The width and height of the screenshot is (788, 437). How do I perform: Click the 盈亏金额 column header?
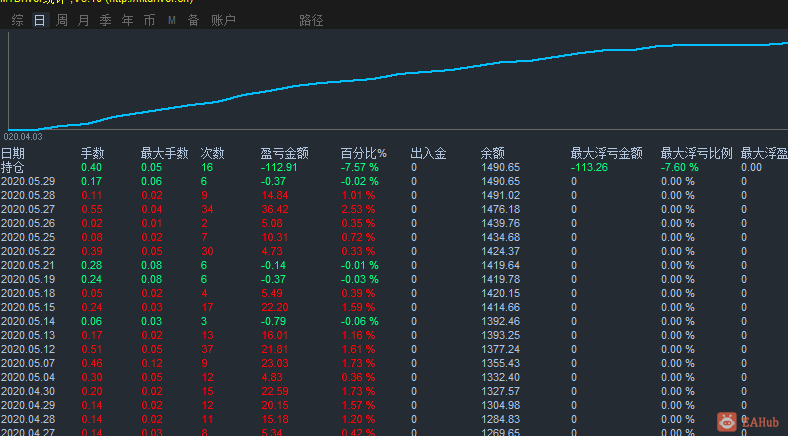[x=284, y=153]
